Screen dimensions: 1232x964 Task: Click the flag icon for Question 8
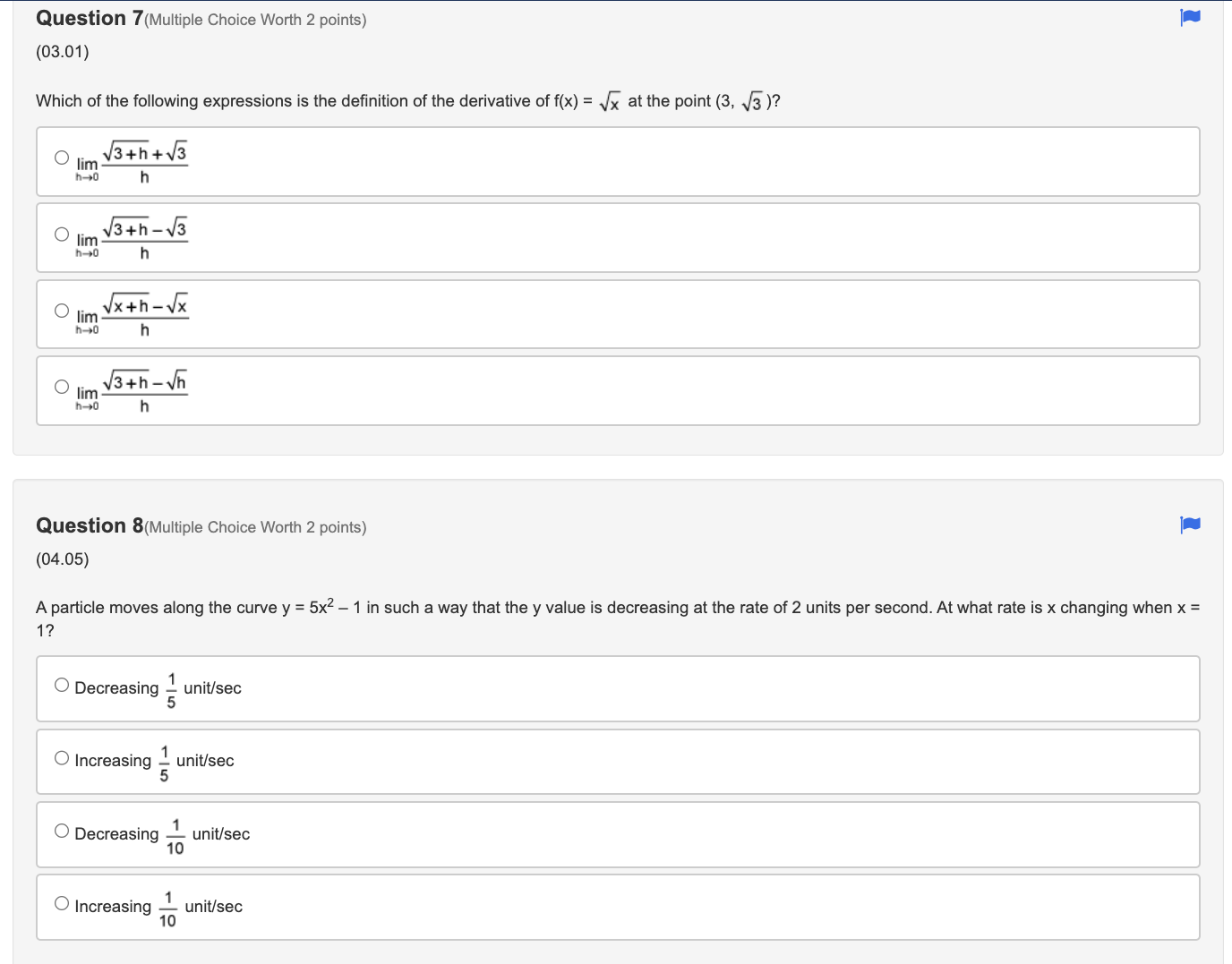point(1190,525)
